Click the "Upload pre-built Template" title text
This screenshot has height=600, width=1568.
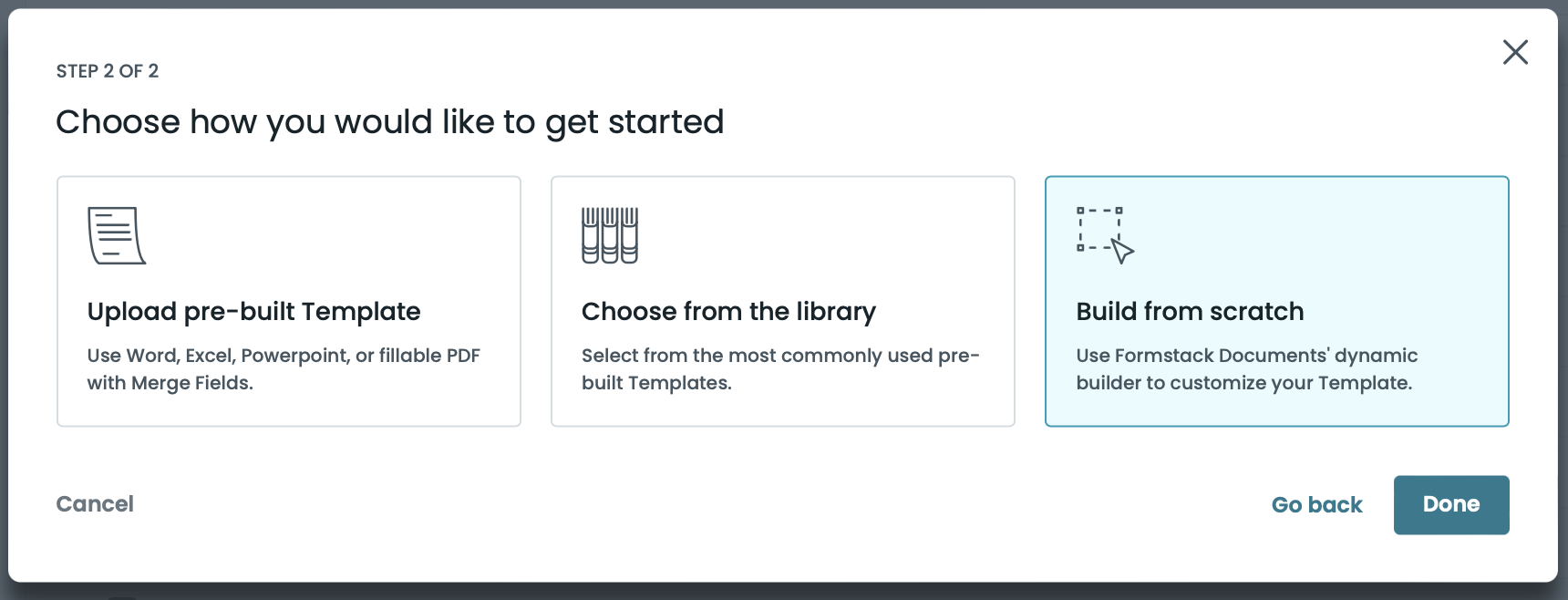(253, 312)
